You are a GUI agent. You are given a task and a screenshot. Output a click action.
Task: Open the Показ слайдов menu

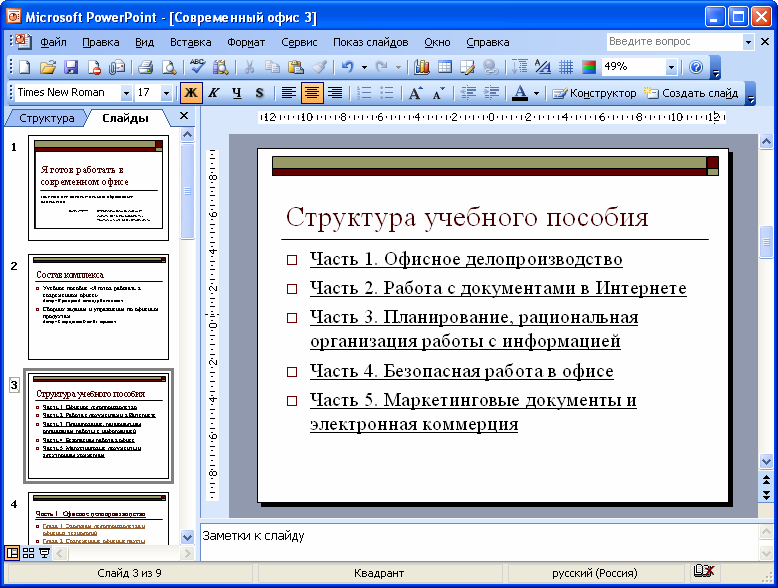[x=371, y=42]
